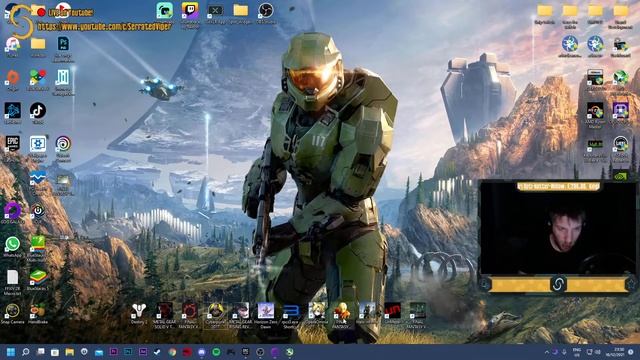The width and height of the screenshot is (640, 360).
Task: Open the Twitch Studio desktop shortcut
Action: coord(190,11)
